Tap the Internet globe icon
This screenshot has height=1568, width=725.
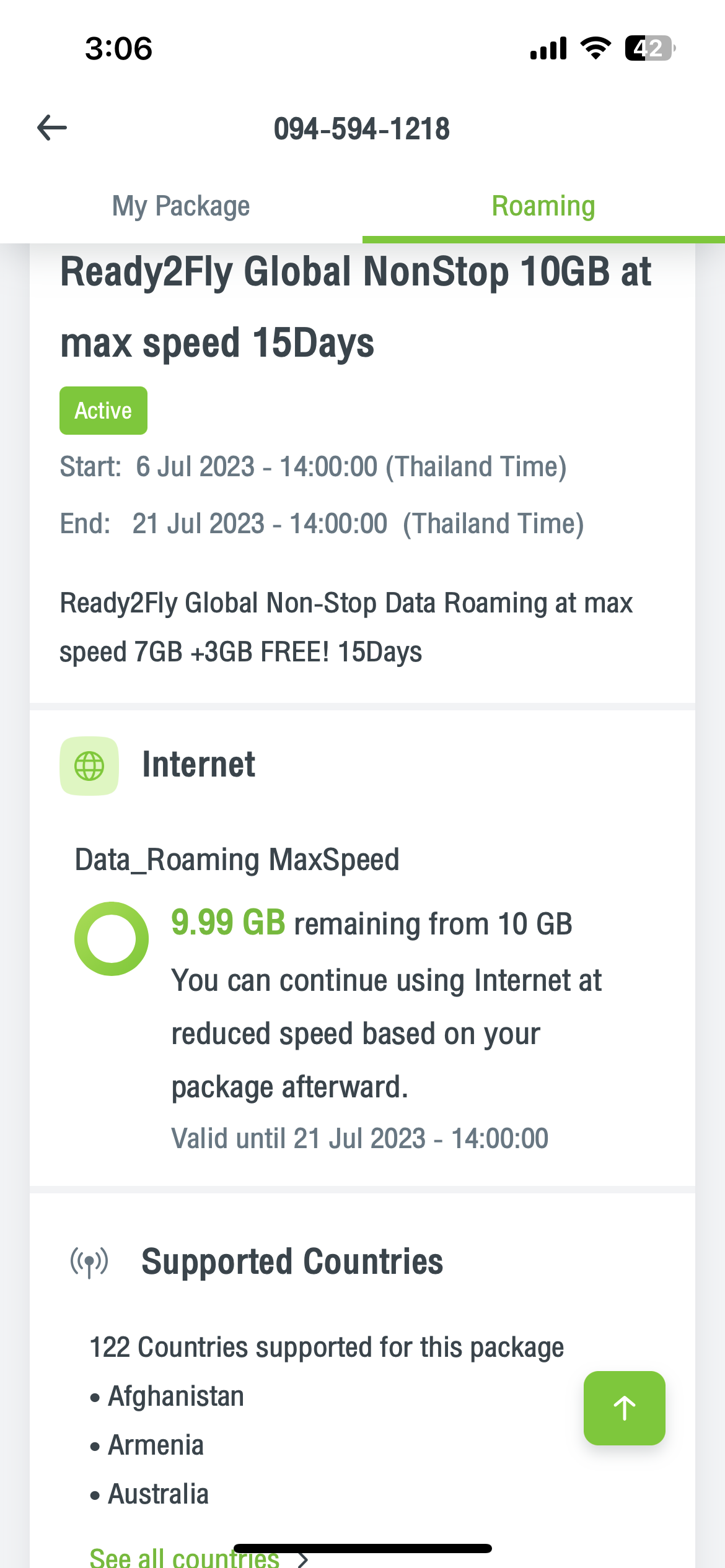point(89,766)
